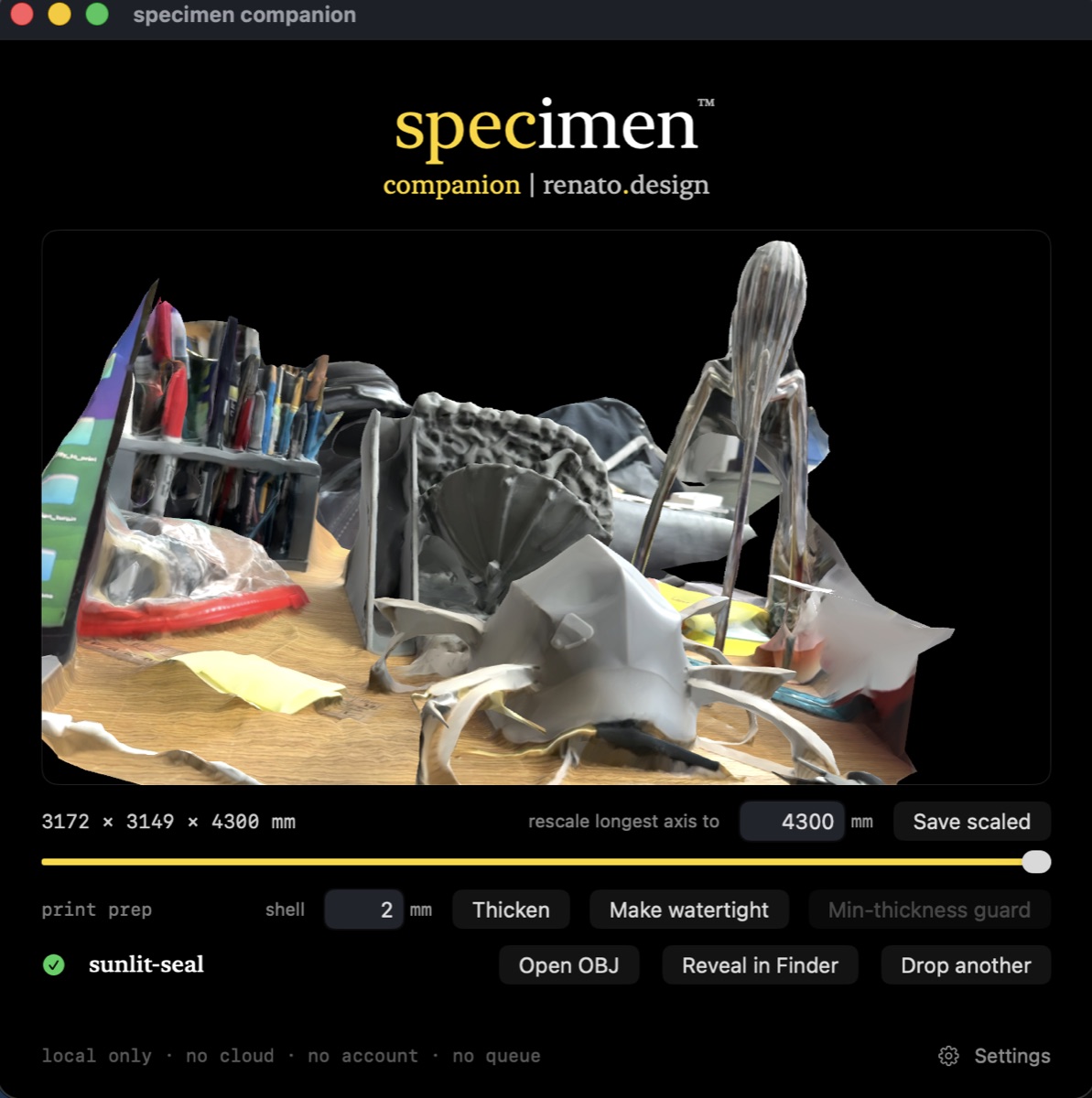Click the Min-thickness guard button
The height and width of the screenshot is (1098, 1092).
(x=929, y=910)
